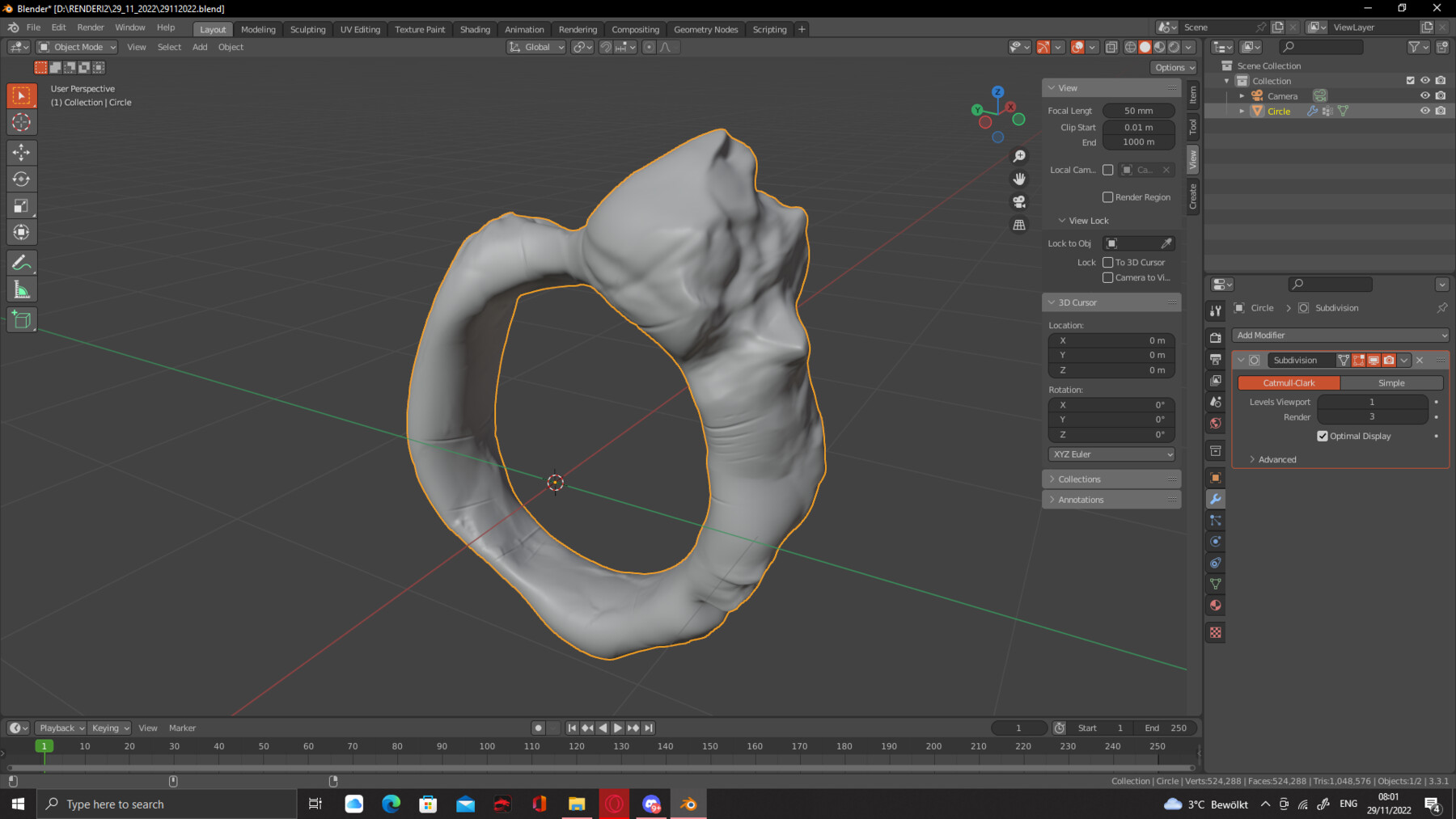Select the Measure tool in the viewport toolbar

click(x=21, y=288)
